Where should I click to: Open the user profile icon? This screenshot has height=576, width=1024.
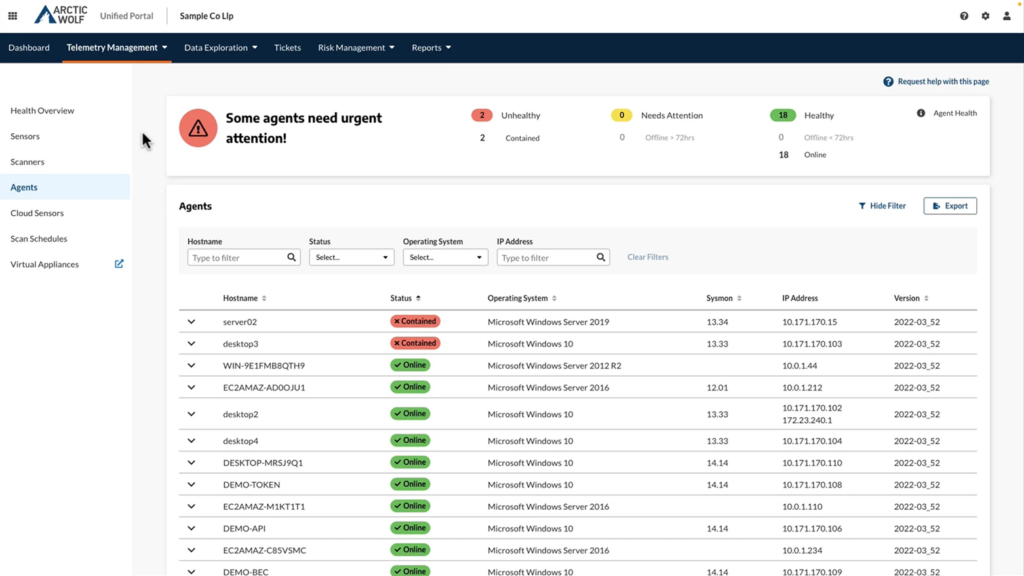tap(1007, 15)
